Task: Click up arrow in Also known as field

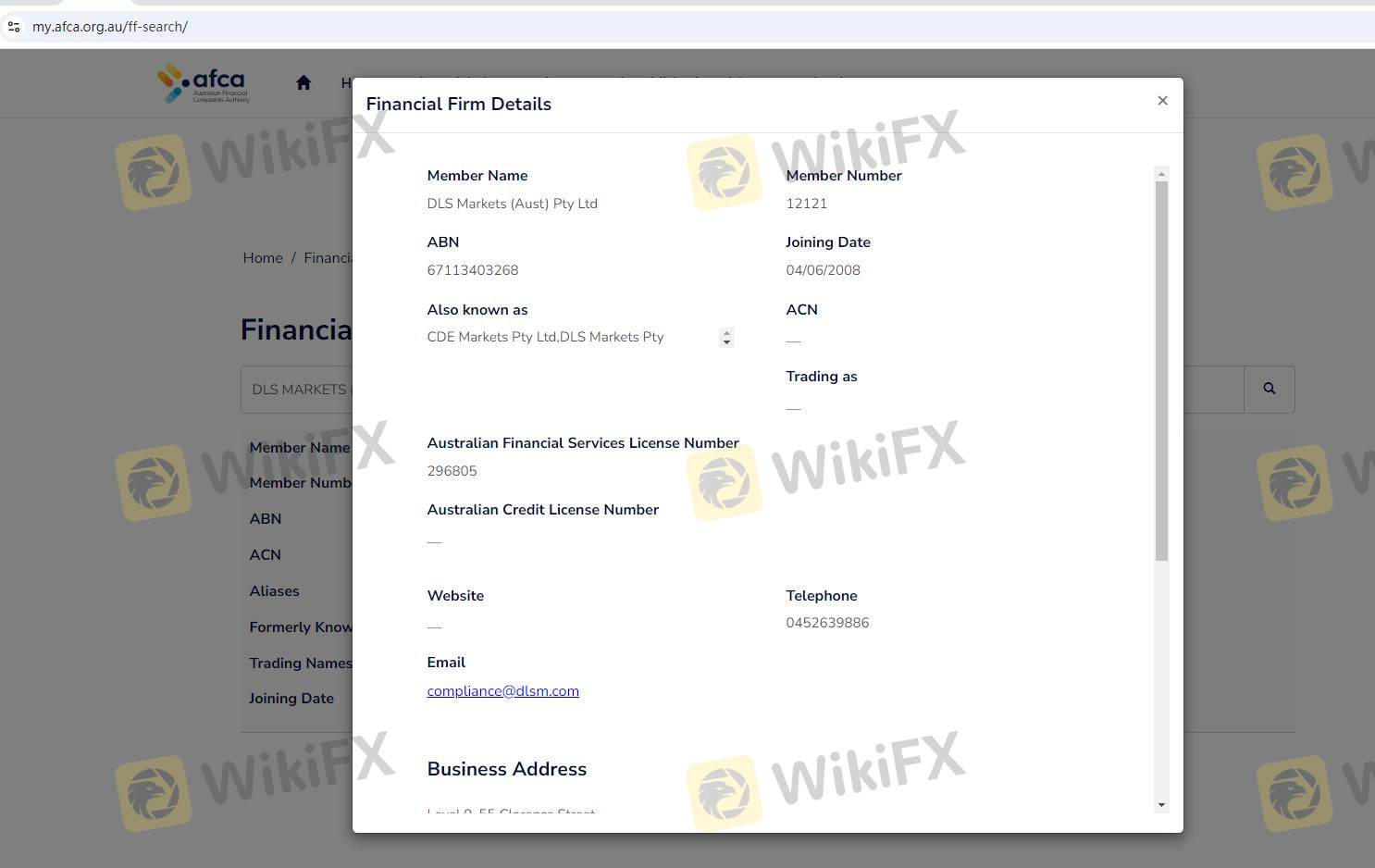Action: (726, 333)
